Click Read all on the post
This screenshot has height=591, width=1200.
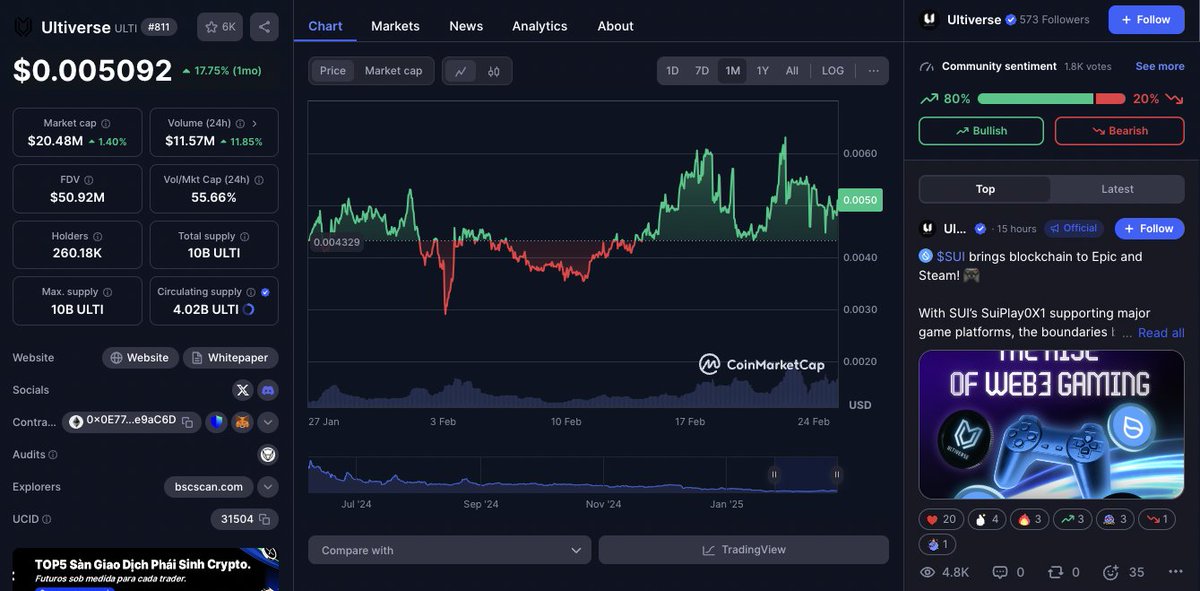[1161, 333]
